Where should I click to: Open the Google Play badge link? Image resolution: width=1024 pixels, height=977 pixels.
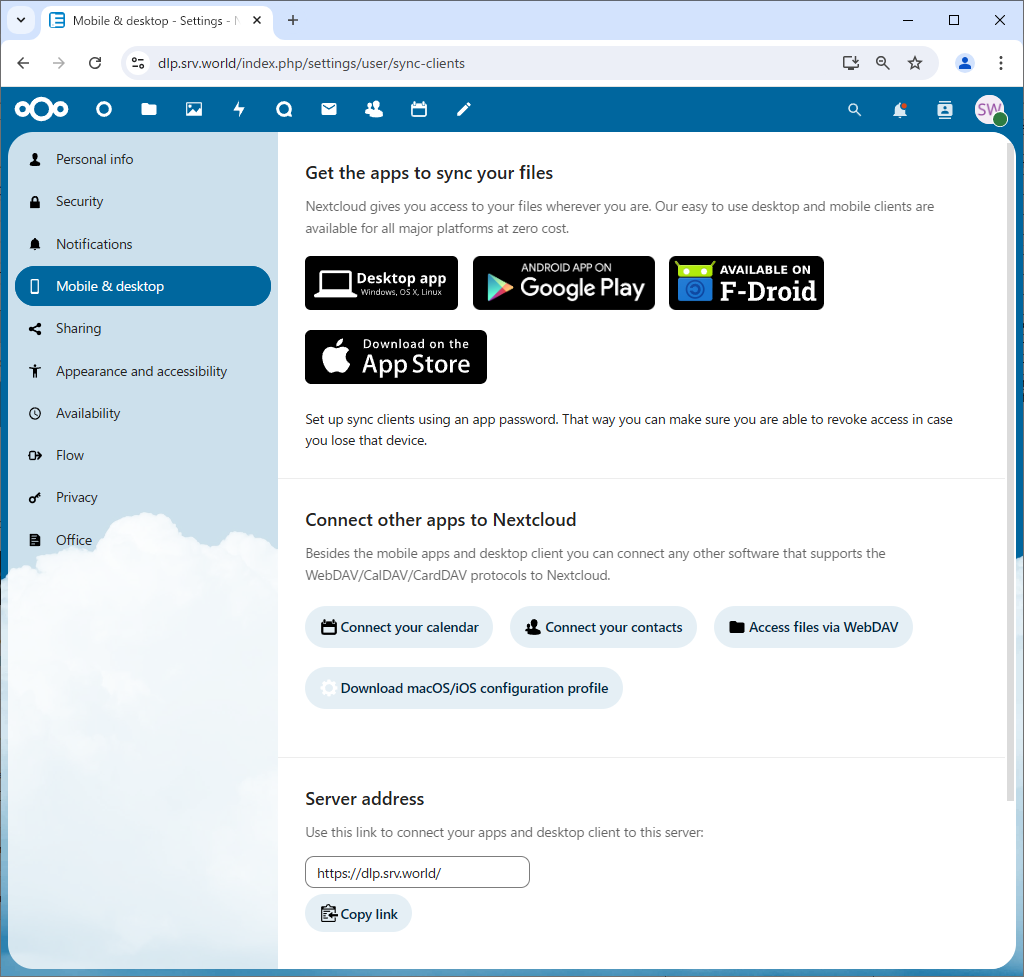pyautogui.click(x=564, y=283)
